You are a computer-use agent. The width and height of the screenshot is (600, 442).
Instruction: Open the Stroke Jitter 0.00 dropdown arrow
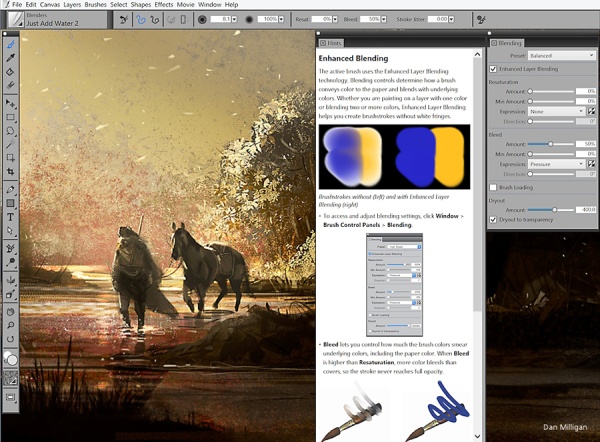452,19
